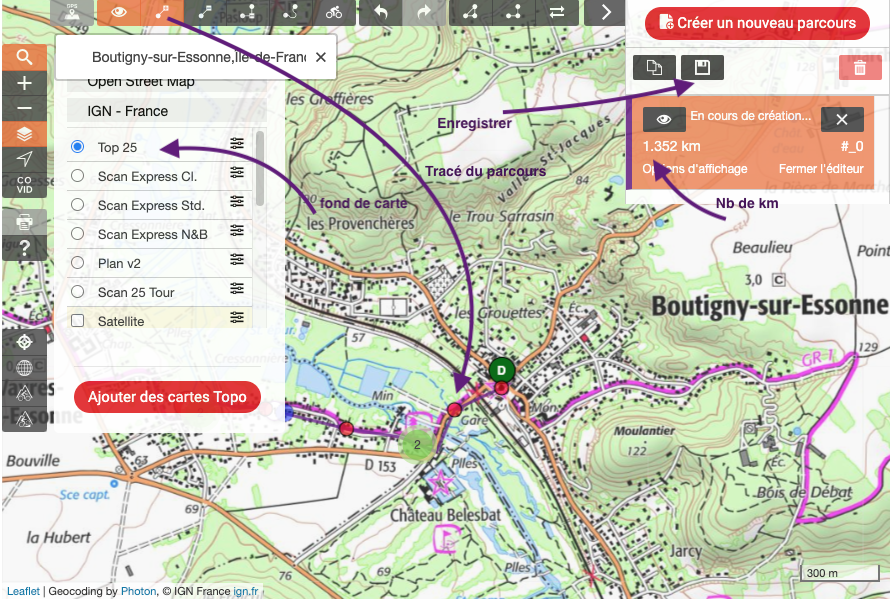Enable the Satellite layer checkbox

(77, 321)
